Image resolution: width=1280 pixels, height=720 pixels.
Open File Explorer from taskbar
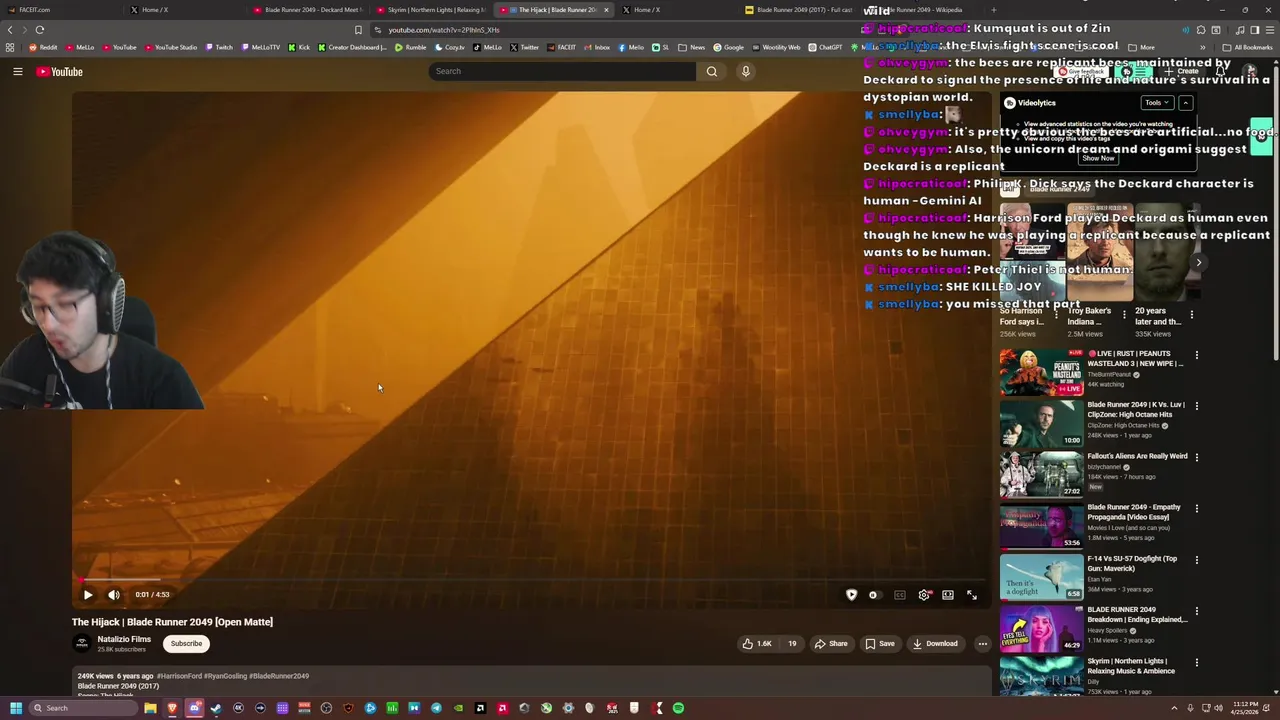[150, 708]
